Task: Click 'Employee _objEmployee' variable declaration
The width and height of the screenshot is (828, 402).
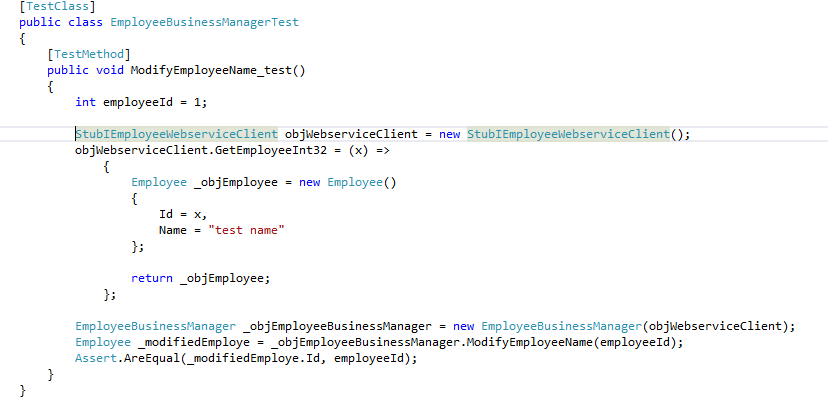Action: coord(204,182)
